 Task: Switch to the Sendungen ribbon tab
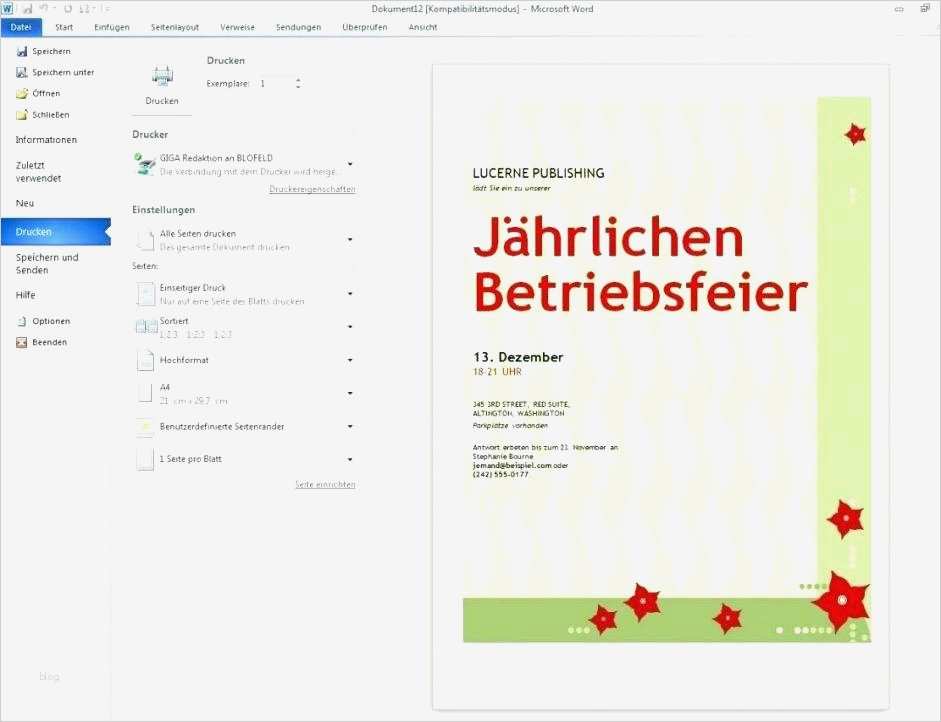click(x=298, y=27)
